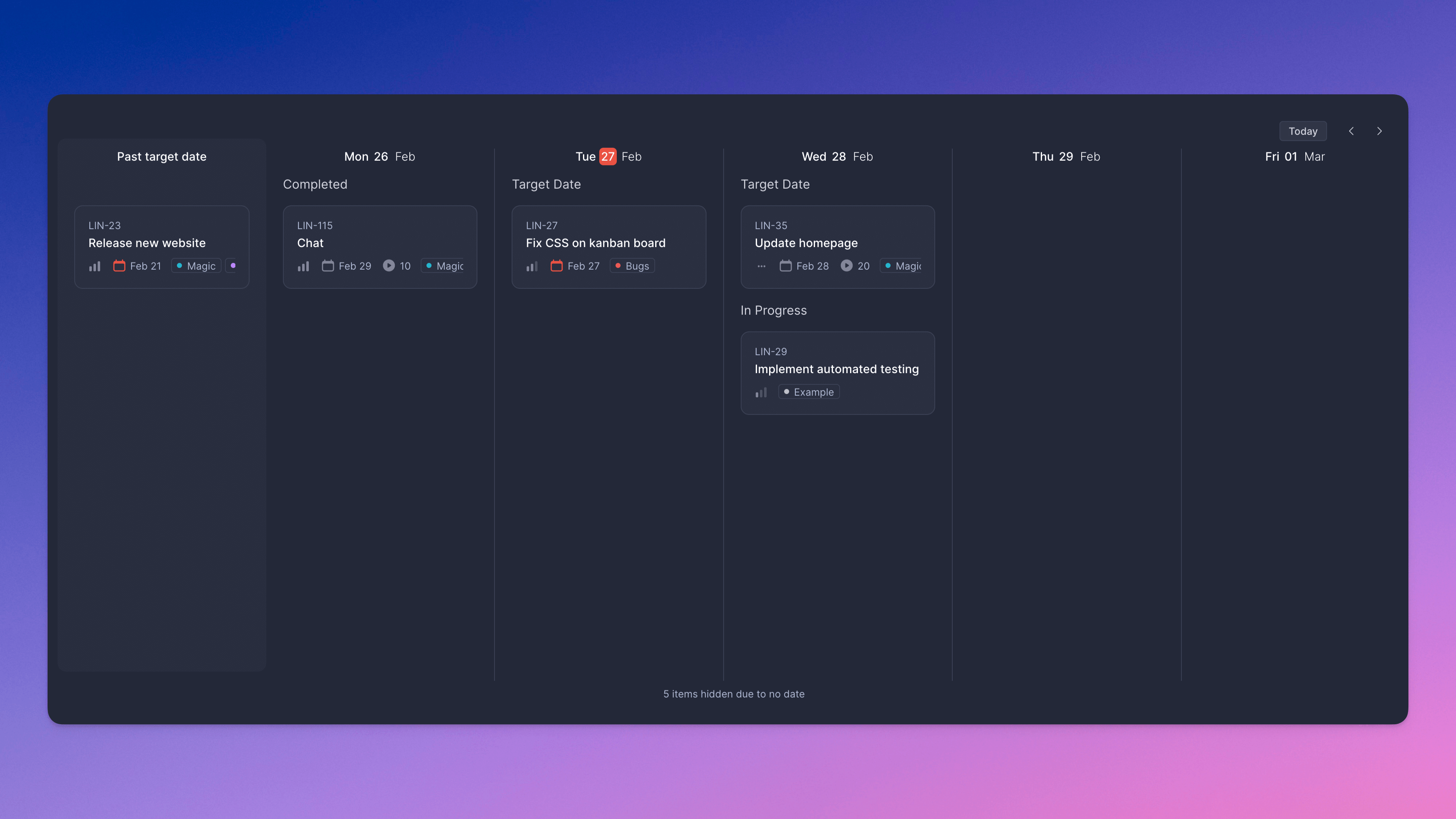Click Wed 28 Feb column header

(837, 157)
